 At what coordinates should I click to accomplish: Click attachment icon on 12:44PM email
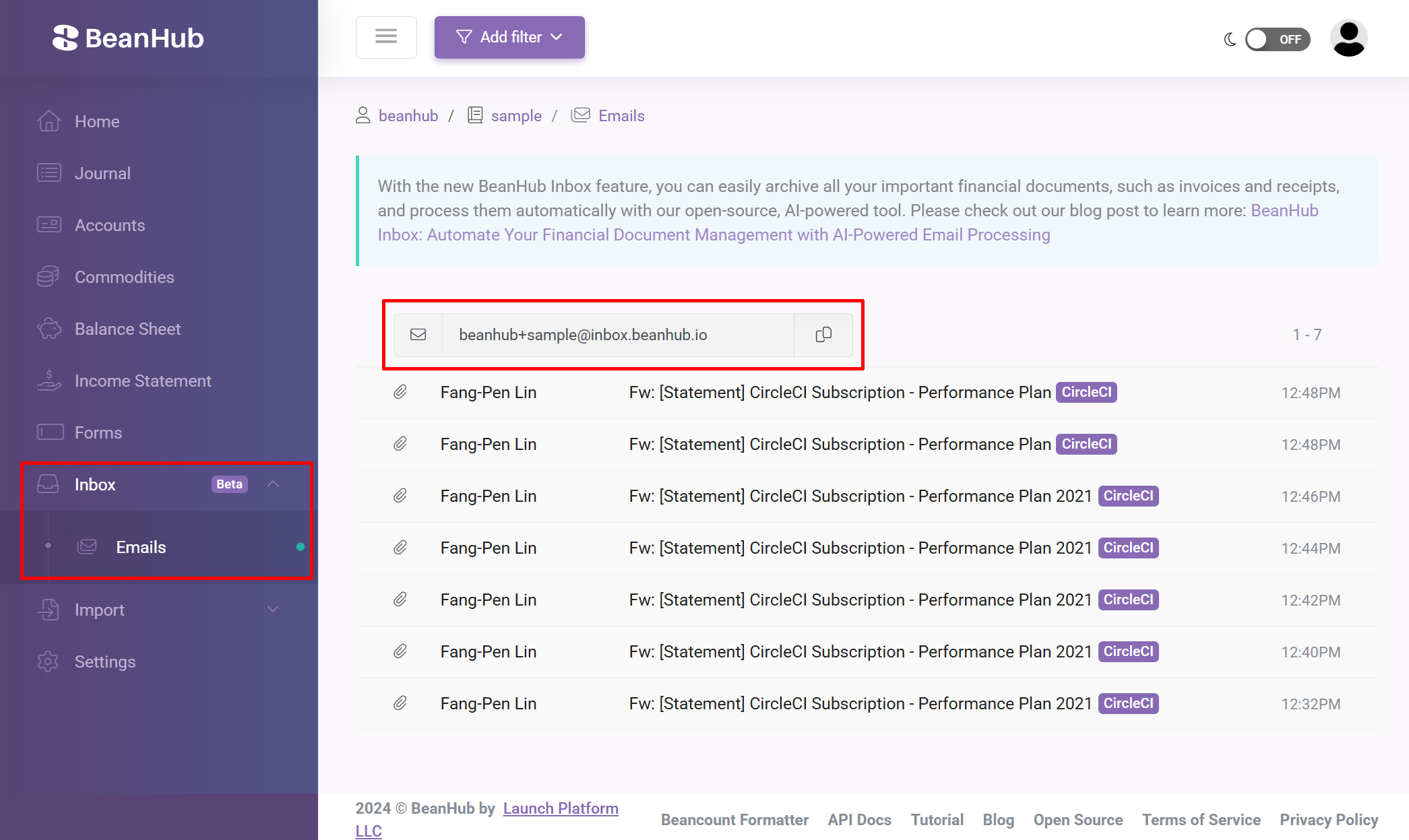[x=400, y=548]
